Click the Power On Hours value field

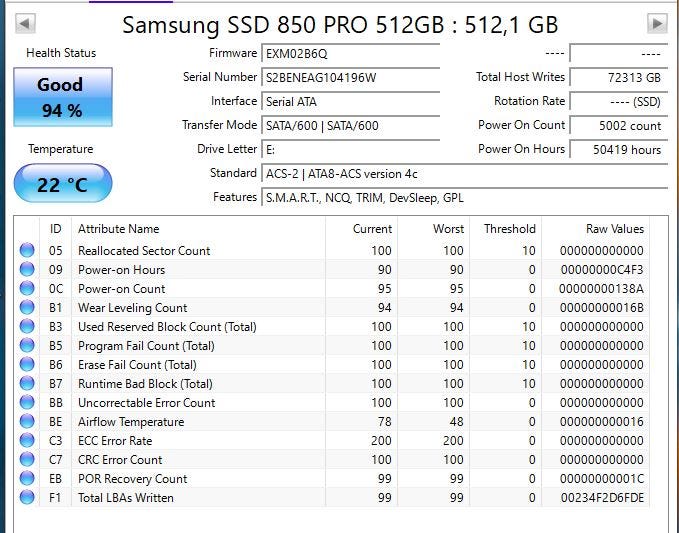(x=618, y=150)
